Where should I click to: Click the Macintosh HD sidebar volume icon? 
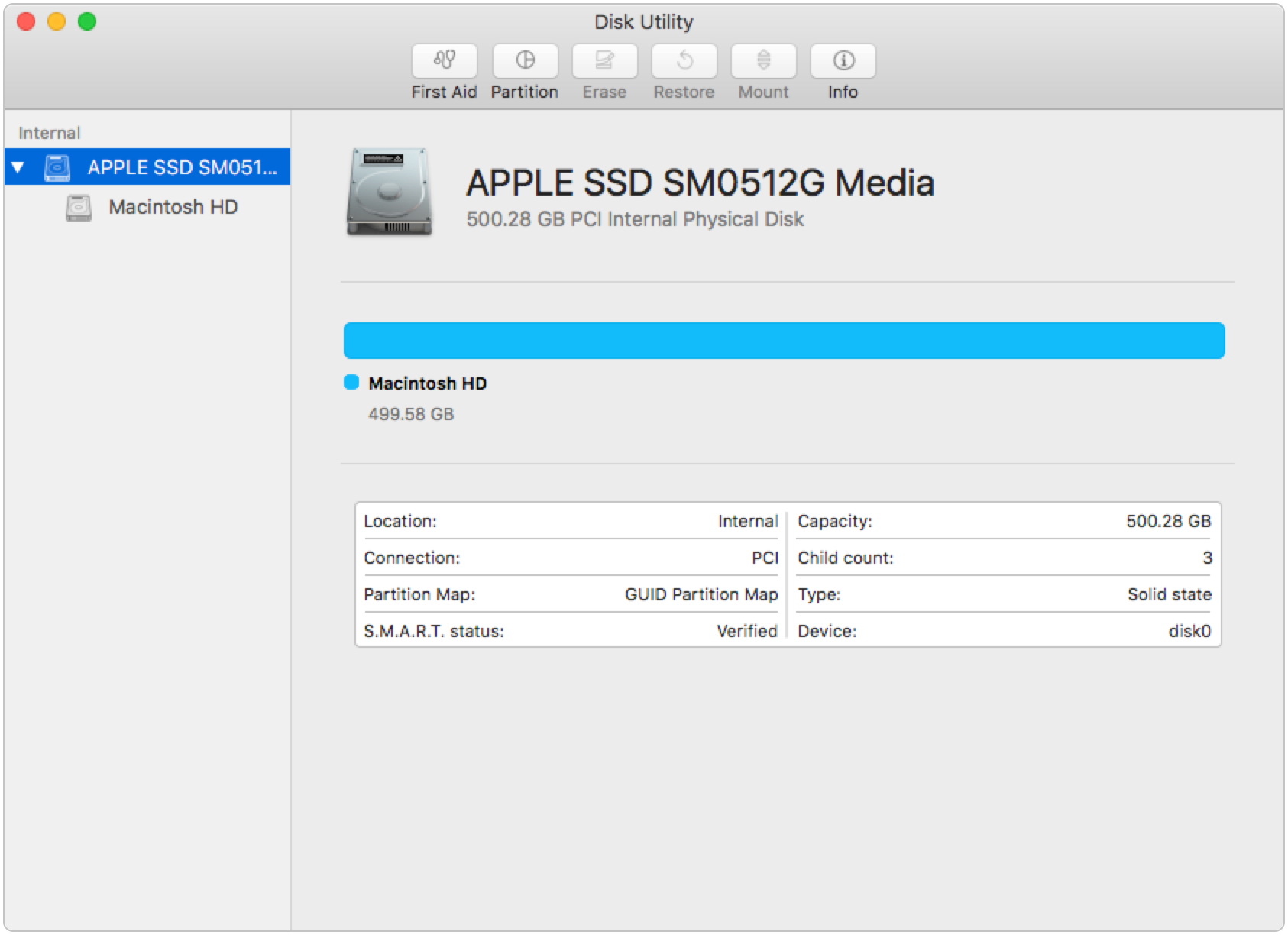(79, 207)
